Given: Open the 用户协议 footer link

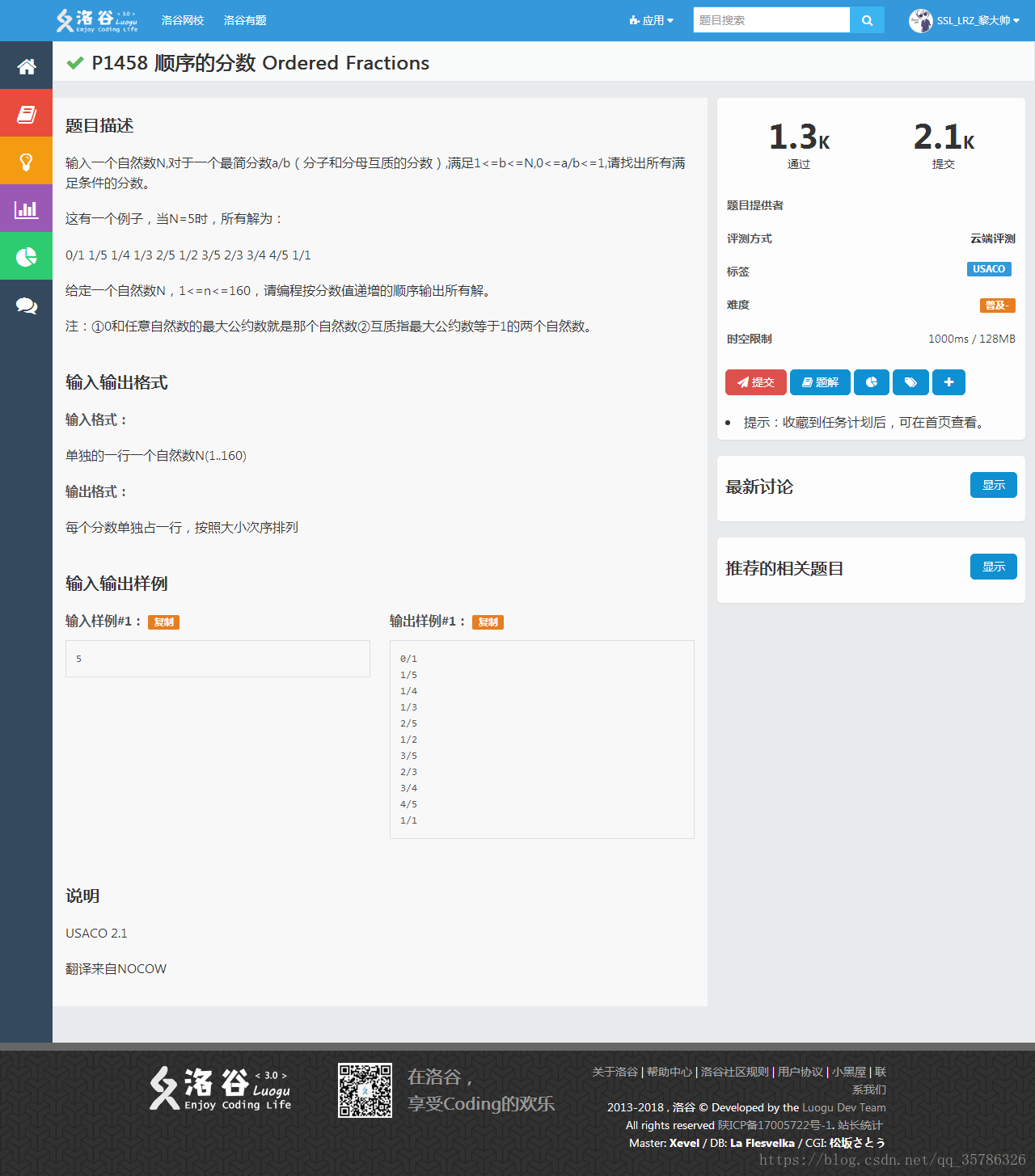Looking at the screenshot, I should pyautogui.click(x=801, y=1072).
